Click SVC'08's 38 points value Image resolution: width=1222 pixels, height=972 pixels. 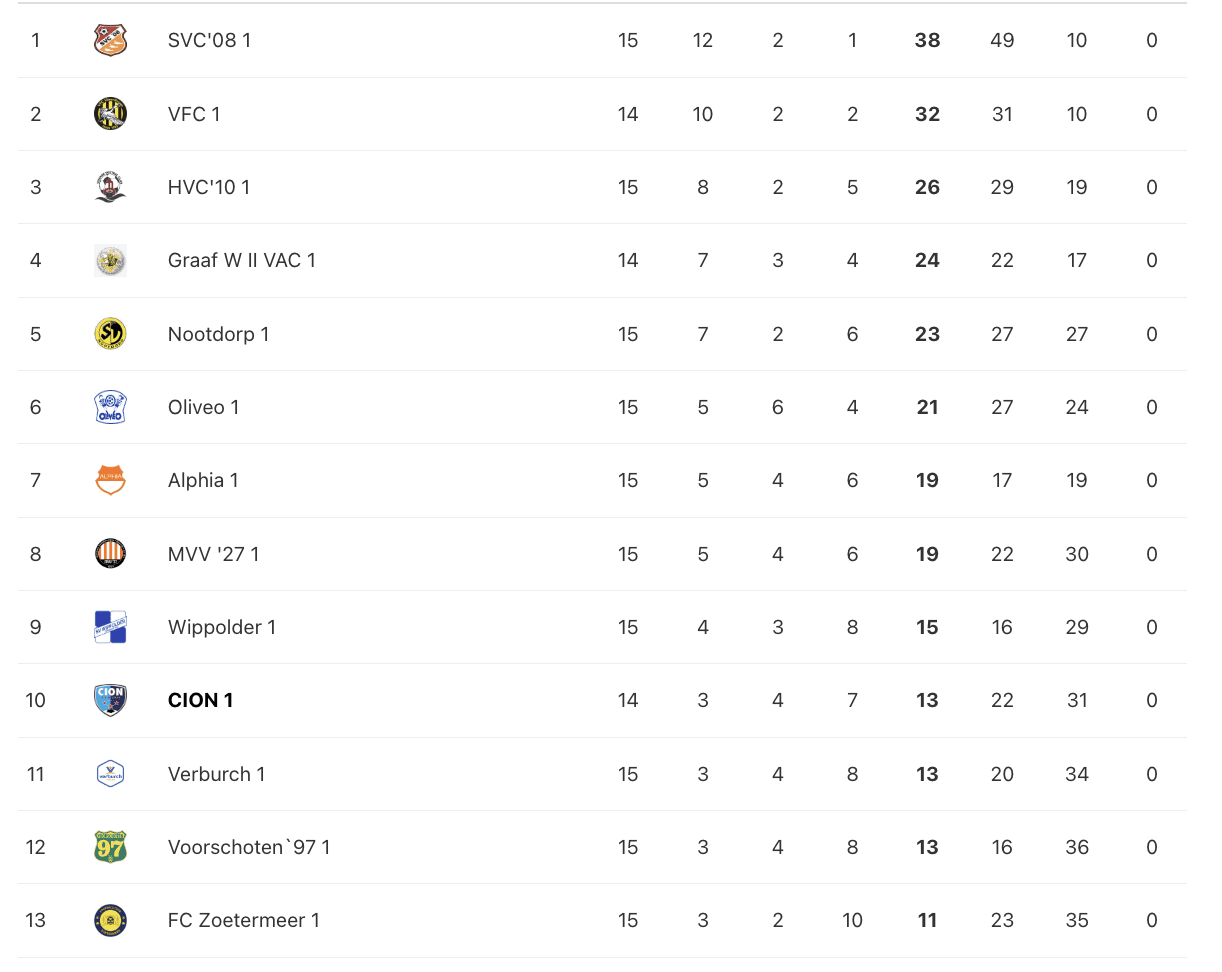pyautogui.click(x=927, y=40)
